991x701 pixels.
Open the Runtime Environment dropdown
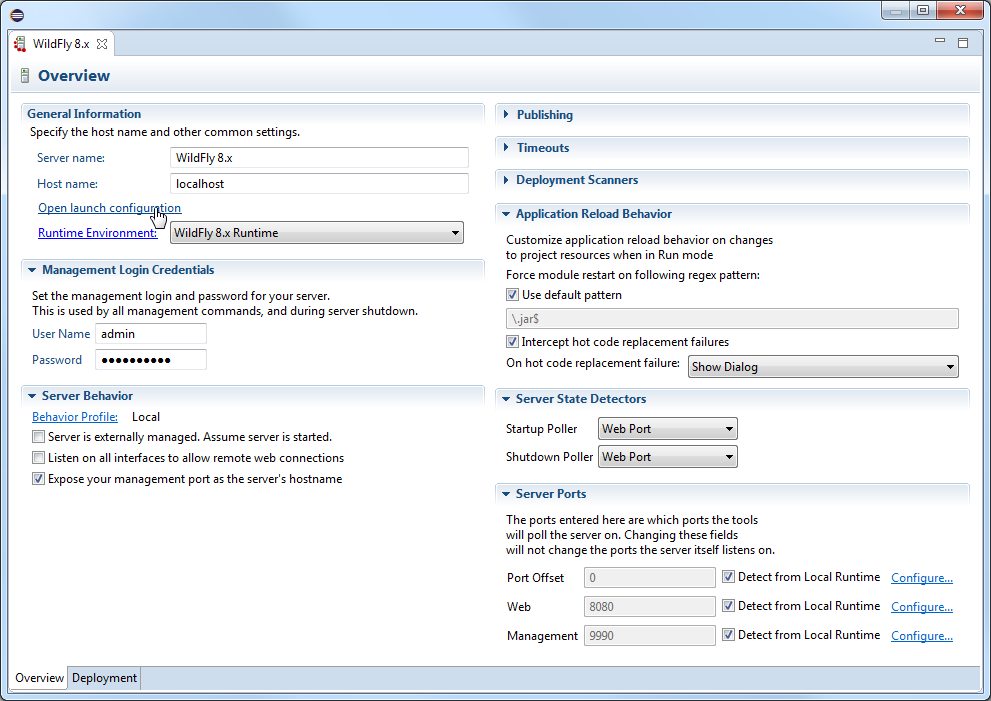[x=316, y=233]
